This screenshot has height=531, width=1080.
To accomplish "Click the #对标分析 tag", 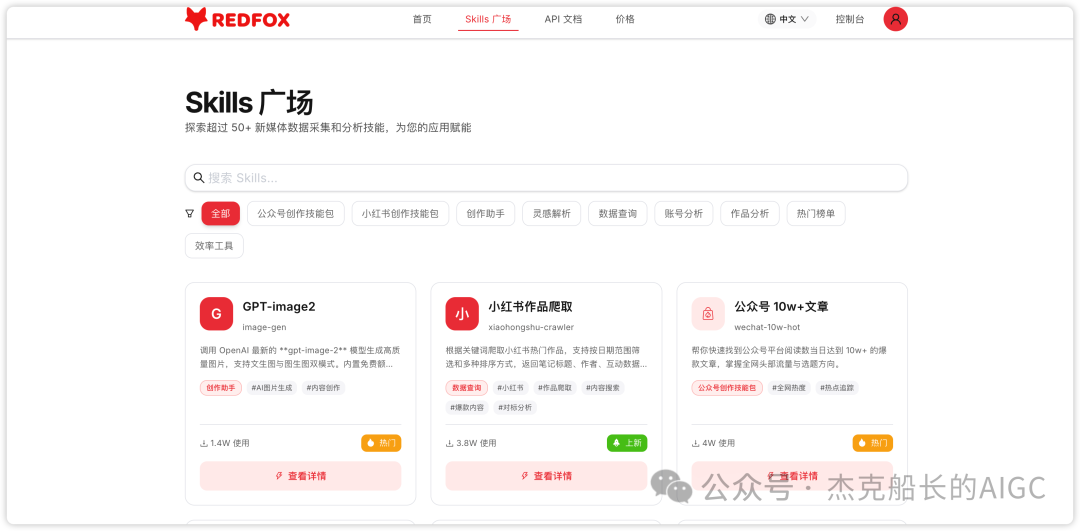I will click(x=515, y=407).
